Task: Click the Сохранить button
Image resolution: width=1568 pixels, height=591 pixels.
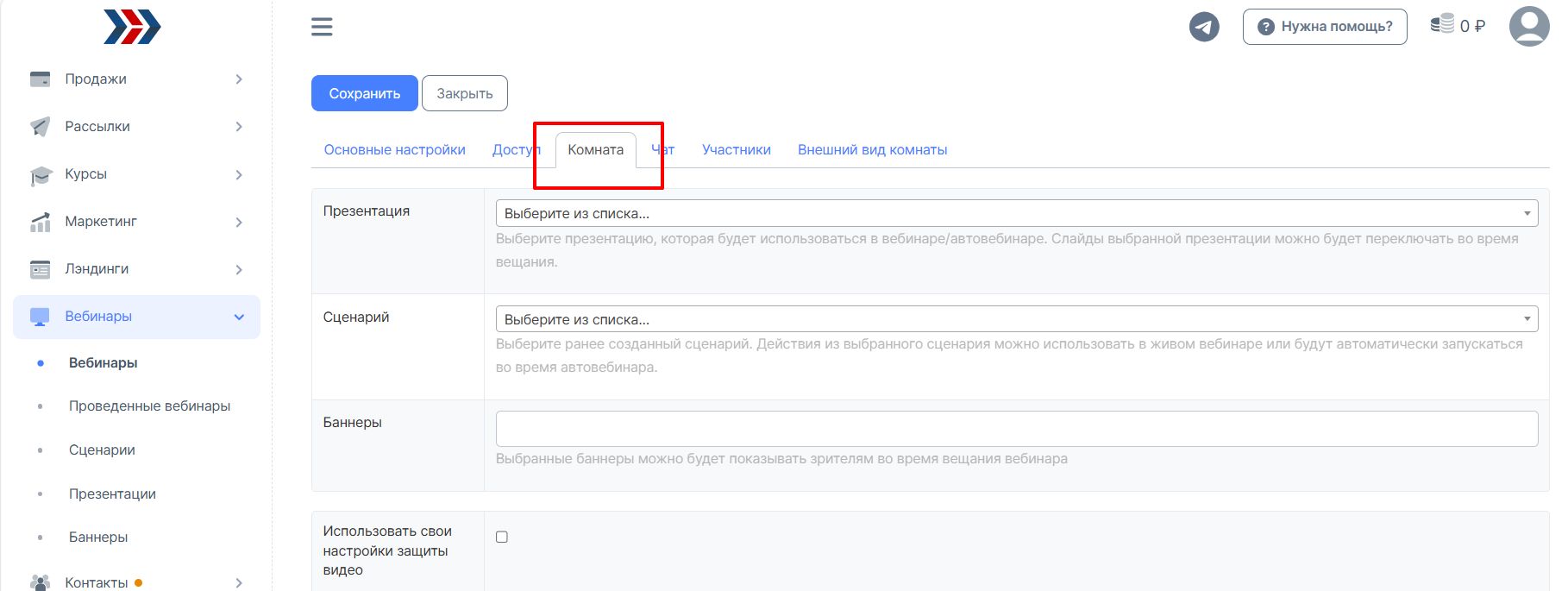Action: click(364, 93)
